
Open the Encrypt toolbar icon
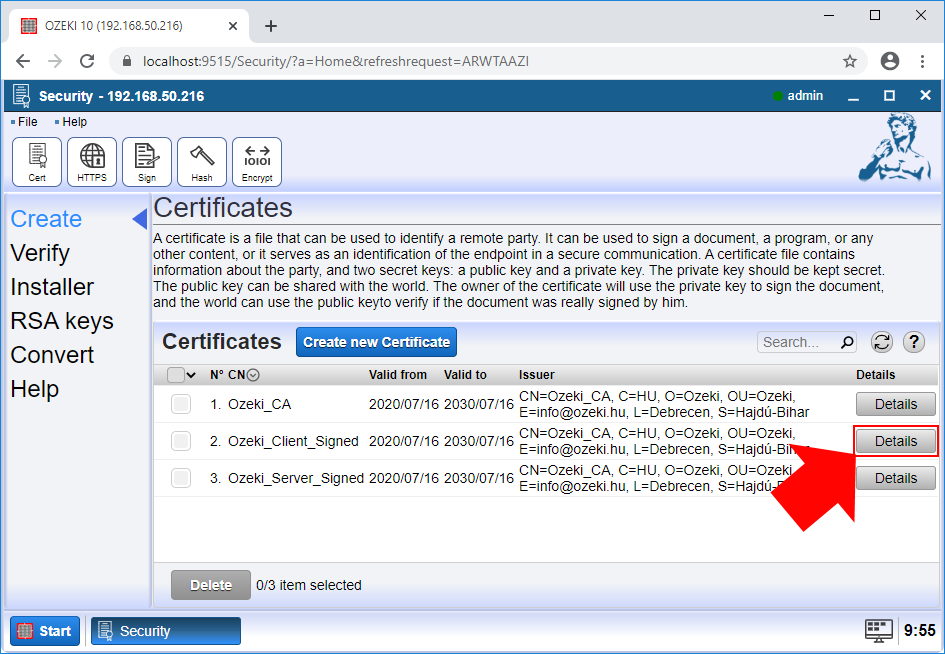(257, 162)
